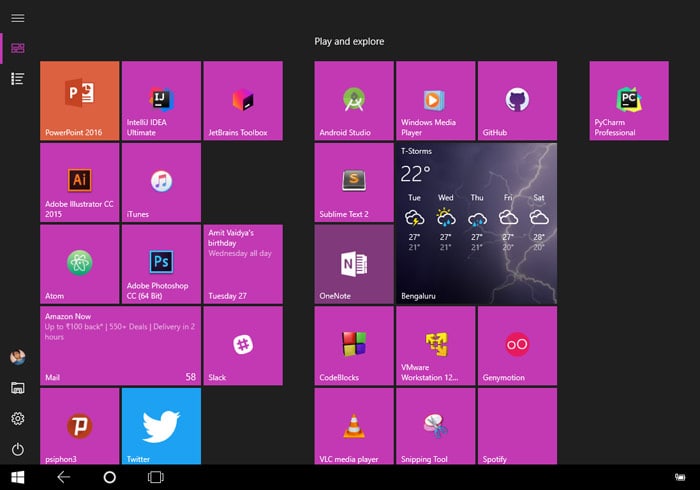Open the iTunes tile

[161, 183]
